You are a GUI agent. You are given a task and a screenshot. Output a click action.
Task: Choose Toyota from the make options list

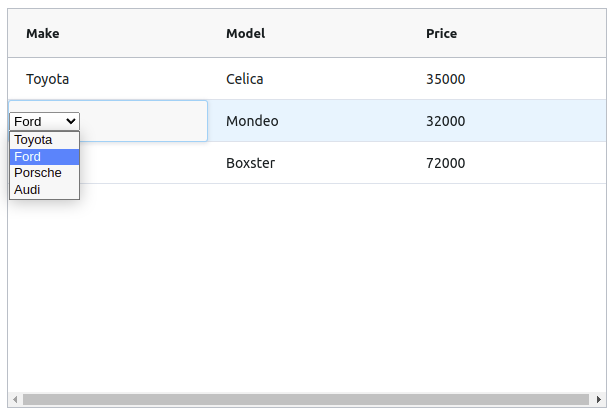[44, 140]
